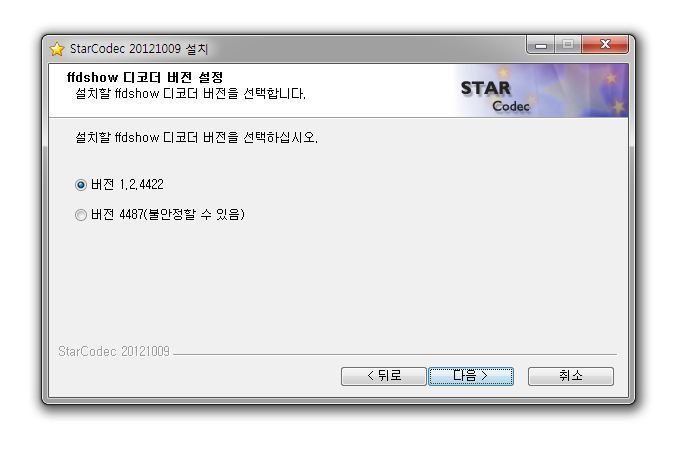
Task: Click the 'STAR' word in the banner logo
Action: [x=486, y=88]
